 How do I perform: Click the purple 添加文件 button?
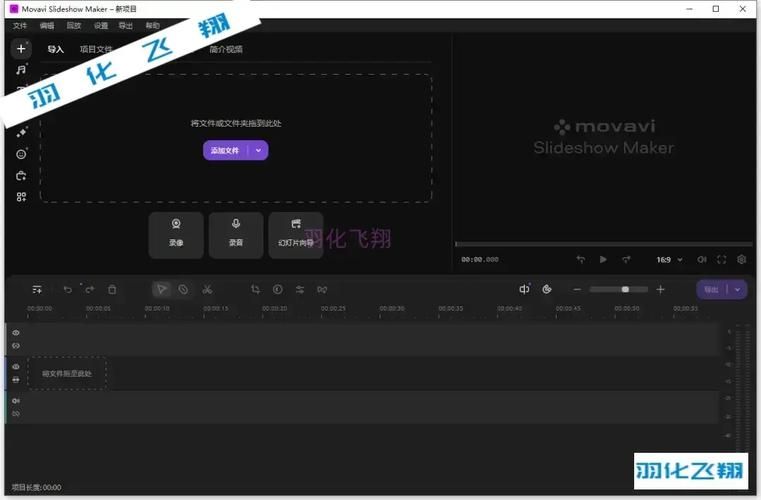tap(225, 150)
